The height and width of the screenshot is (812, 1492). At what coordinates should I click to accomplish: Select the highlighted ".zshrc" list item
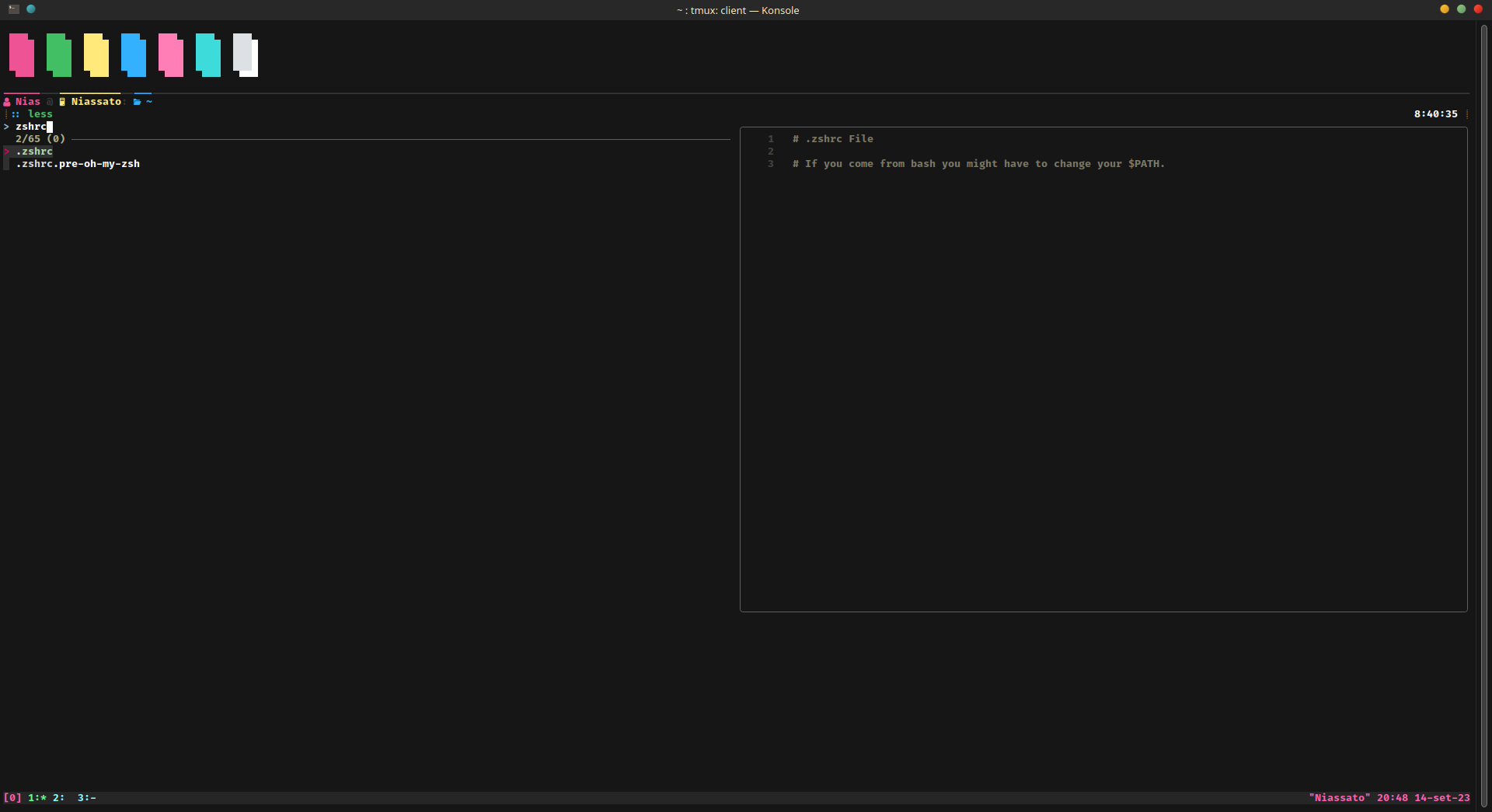click(35, 152)
